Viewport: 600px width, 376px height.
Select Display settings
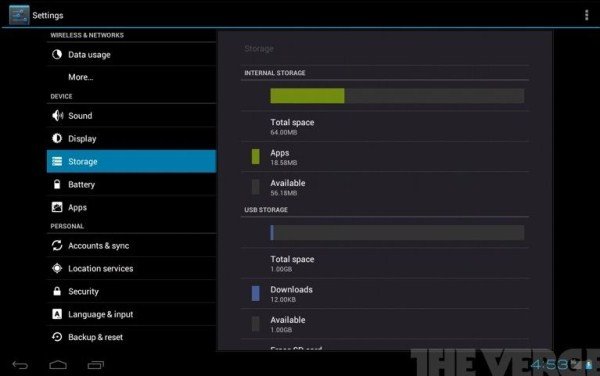[131, 138]
